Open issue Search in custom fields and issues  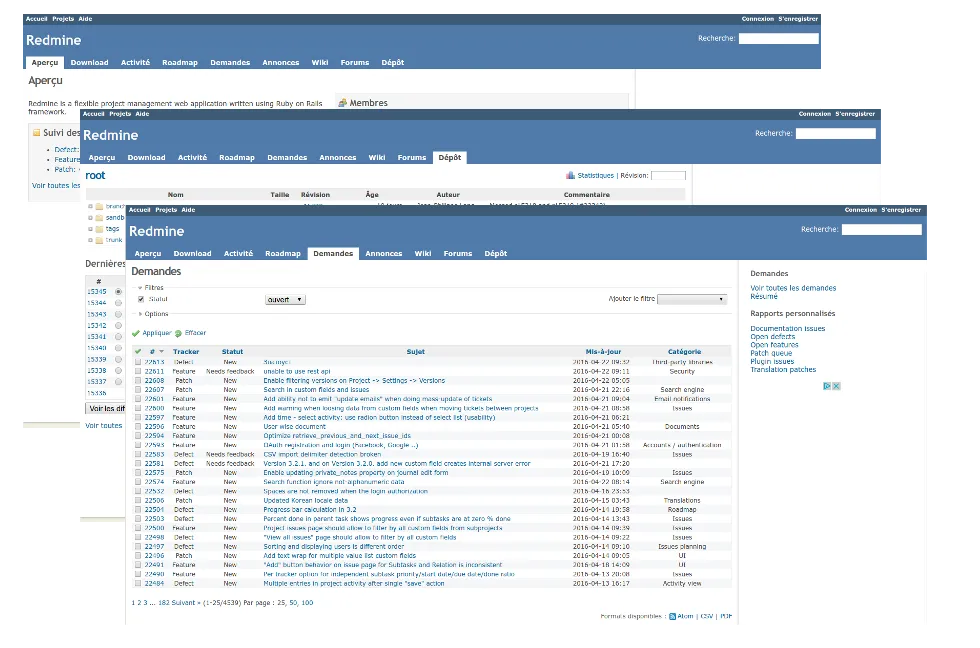pos(316,390)
